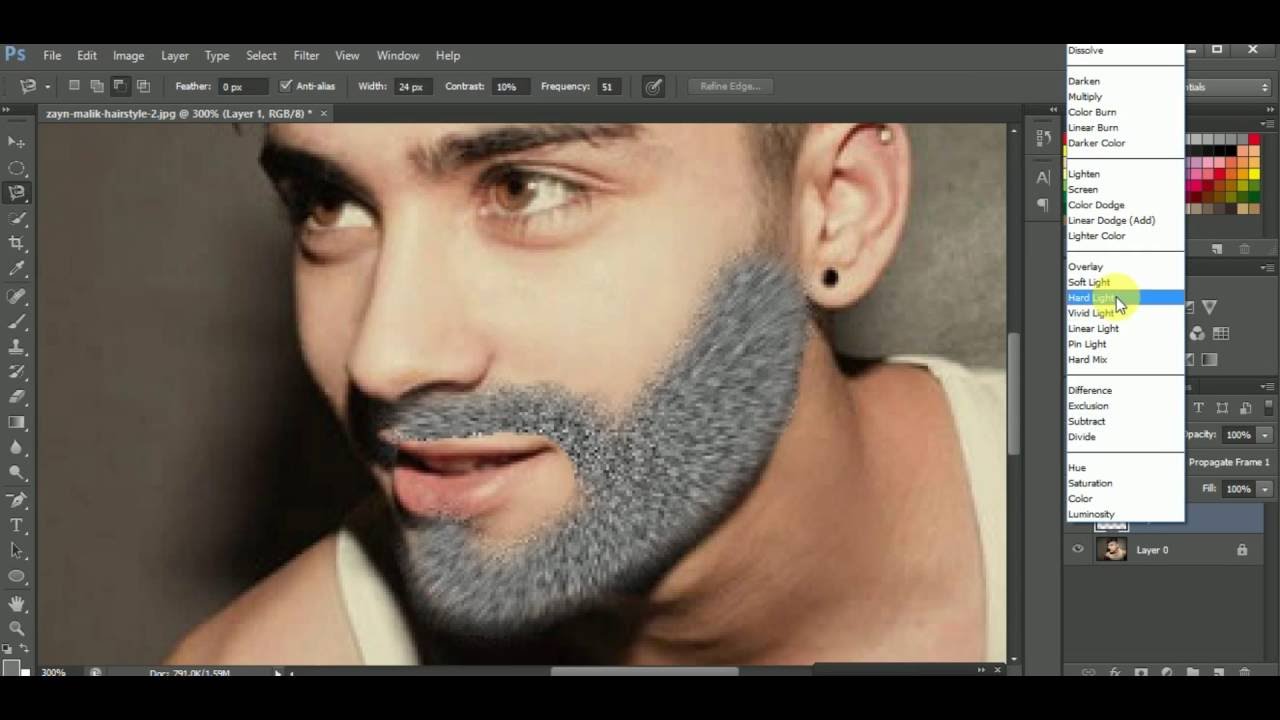This screenshot has height=720, width=1280.
Task: Delete layer using trash icon in Layers panel
Action: [1245, 673]
